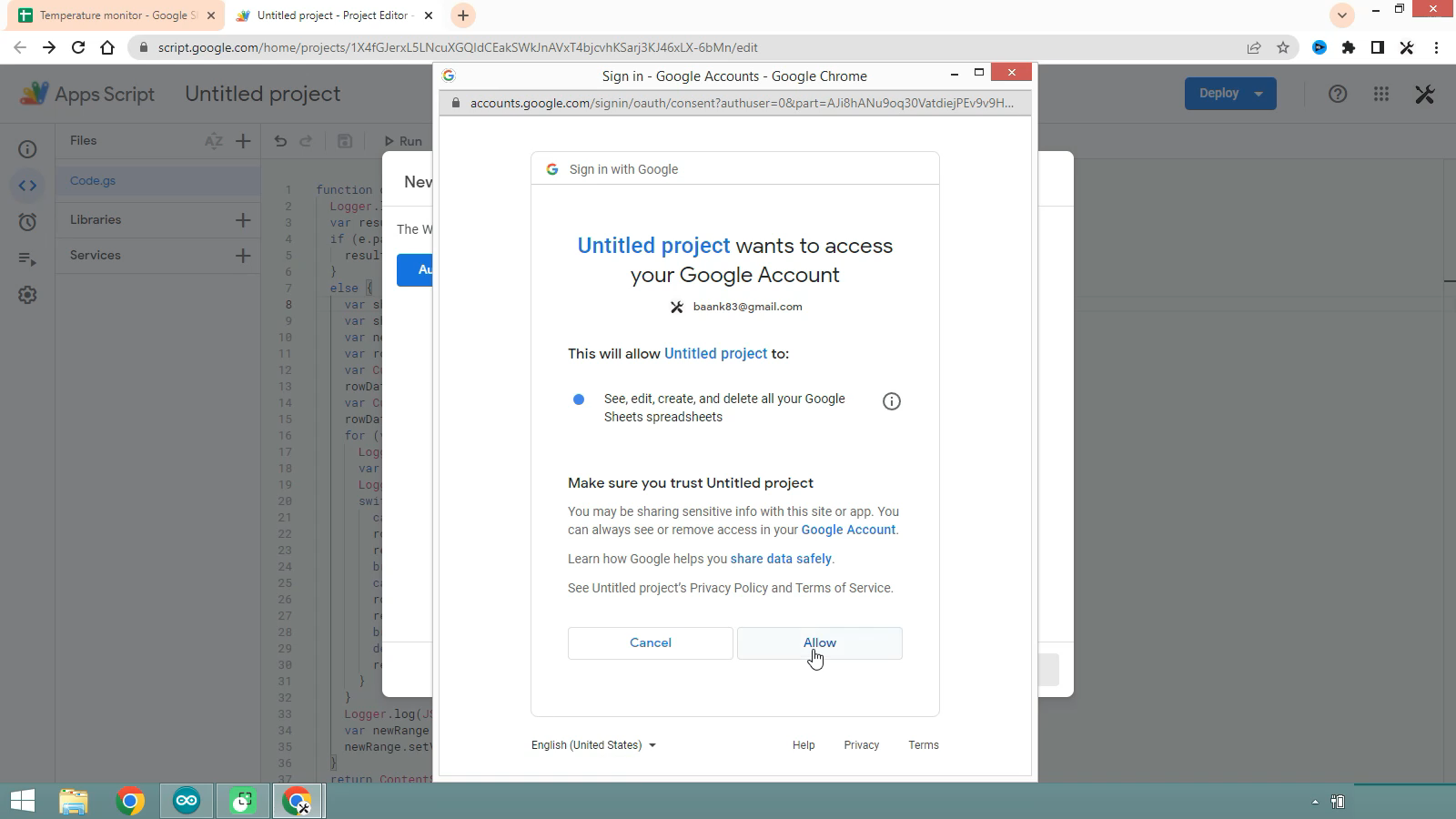The height and width of the screenshot is (819, 1456).
Task: Open Arduino IDE from the taskbar
Action: tap(187, 801)
